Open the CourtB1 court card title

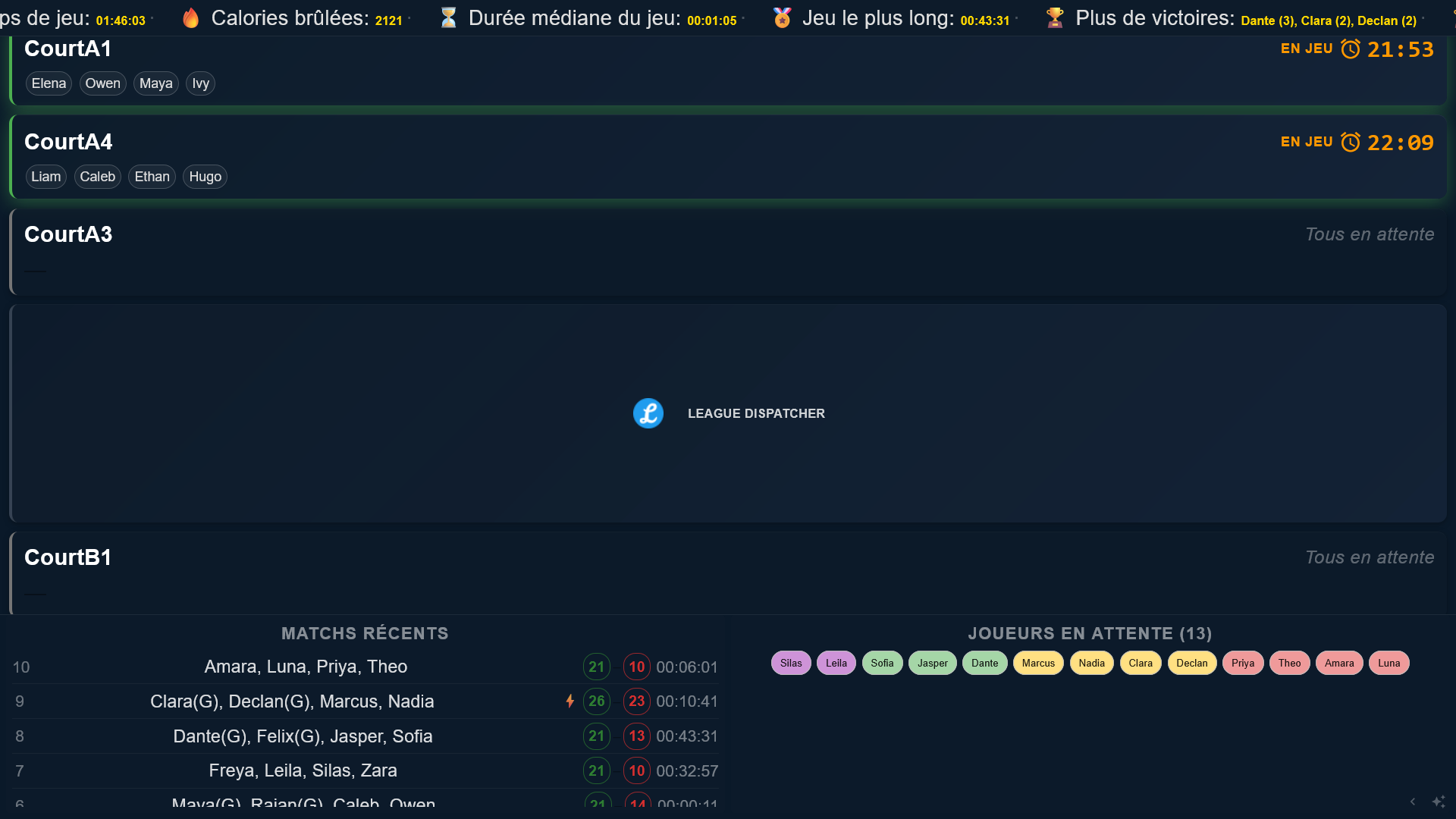click(x=68, y=557)
